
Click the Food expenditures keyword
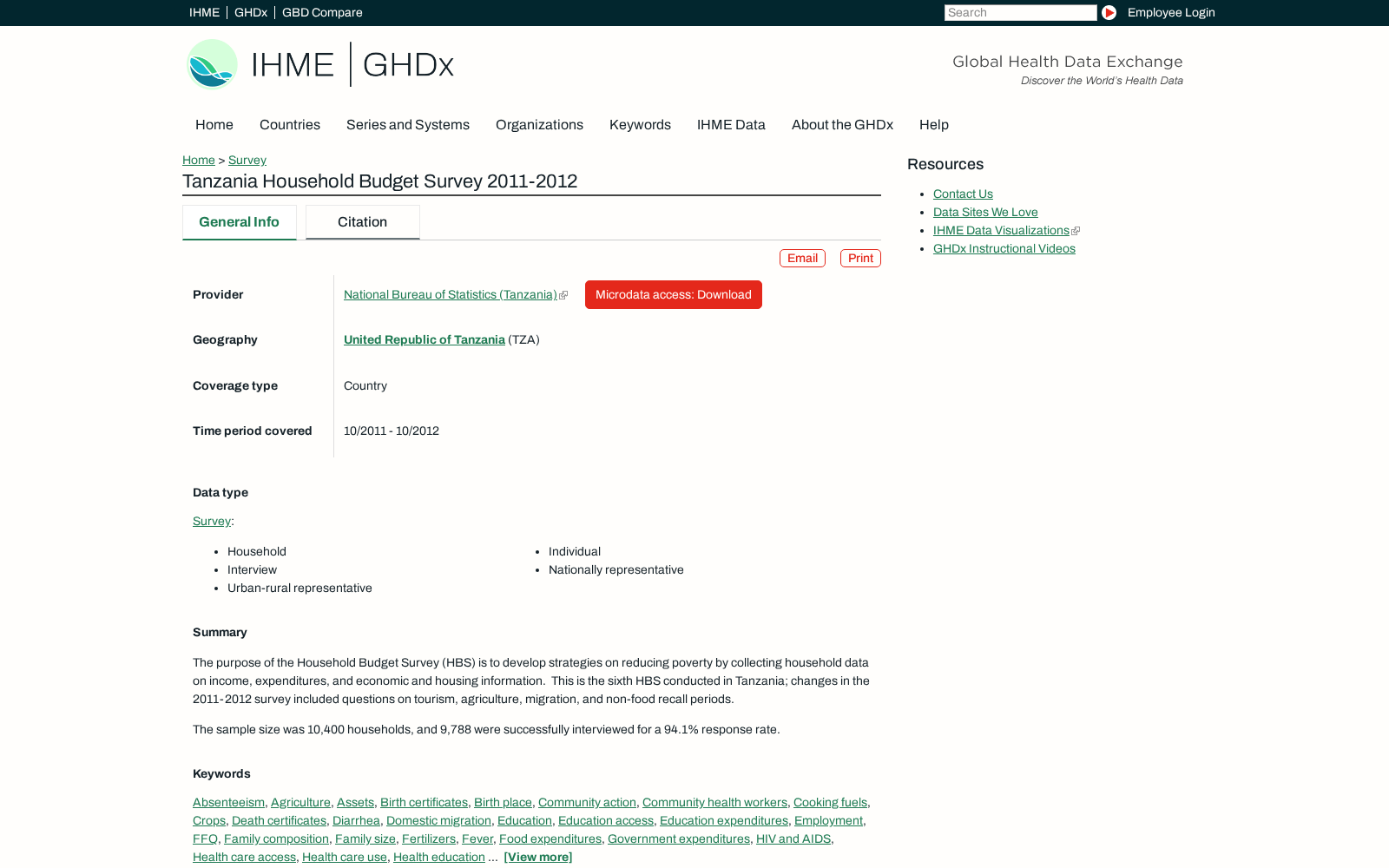pos(550,839)
